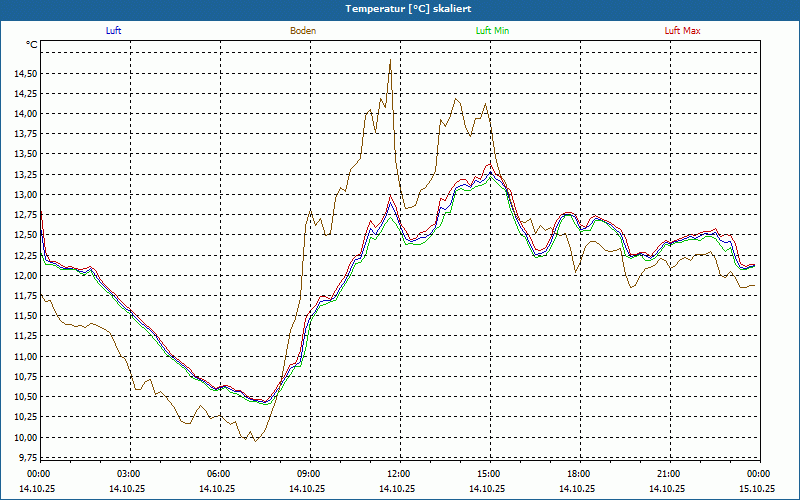
Task: Select the 'Luft' legend label
Action: click(x=113, y=31)
